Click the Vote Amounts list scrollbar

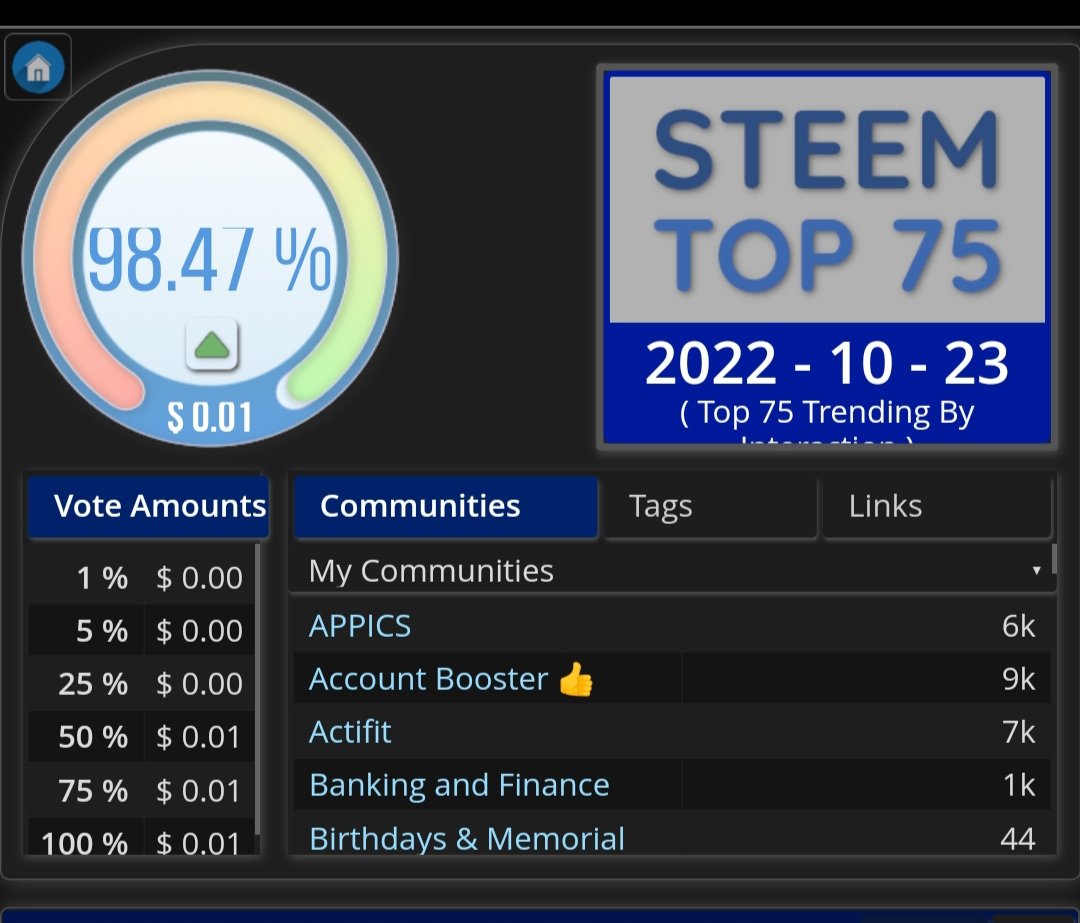click(258, 689)
